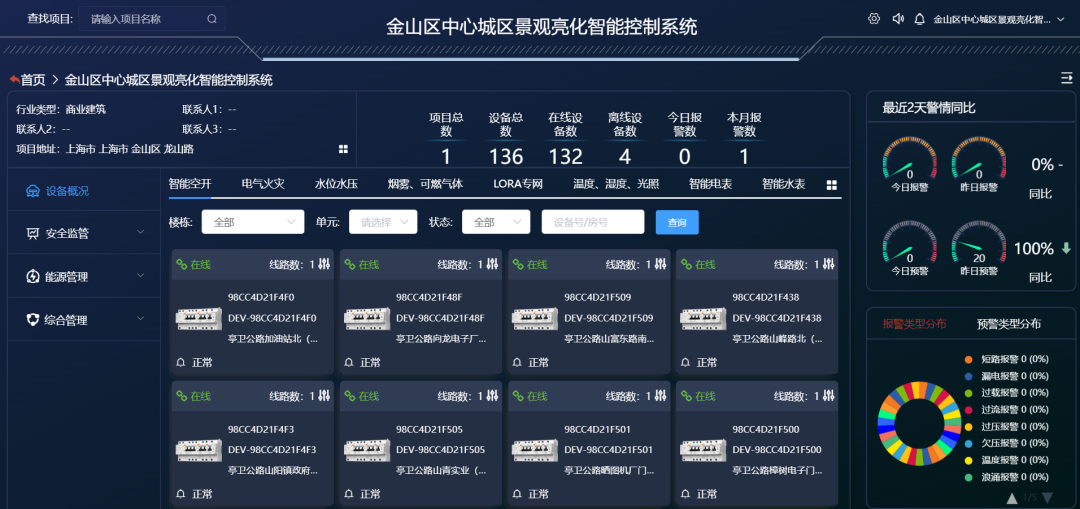The image size is (1080, 509).
Task: Expand the 能源管理 sidebar menu chevron
Action: pyautogui.click(x=141, y=276)
